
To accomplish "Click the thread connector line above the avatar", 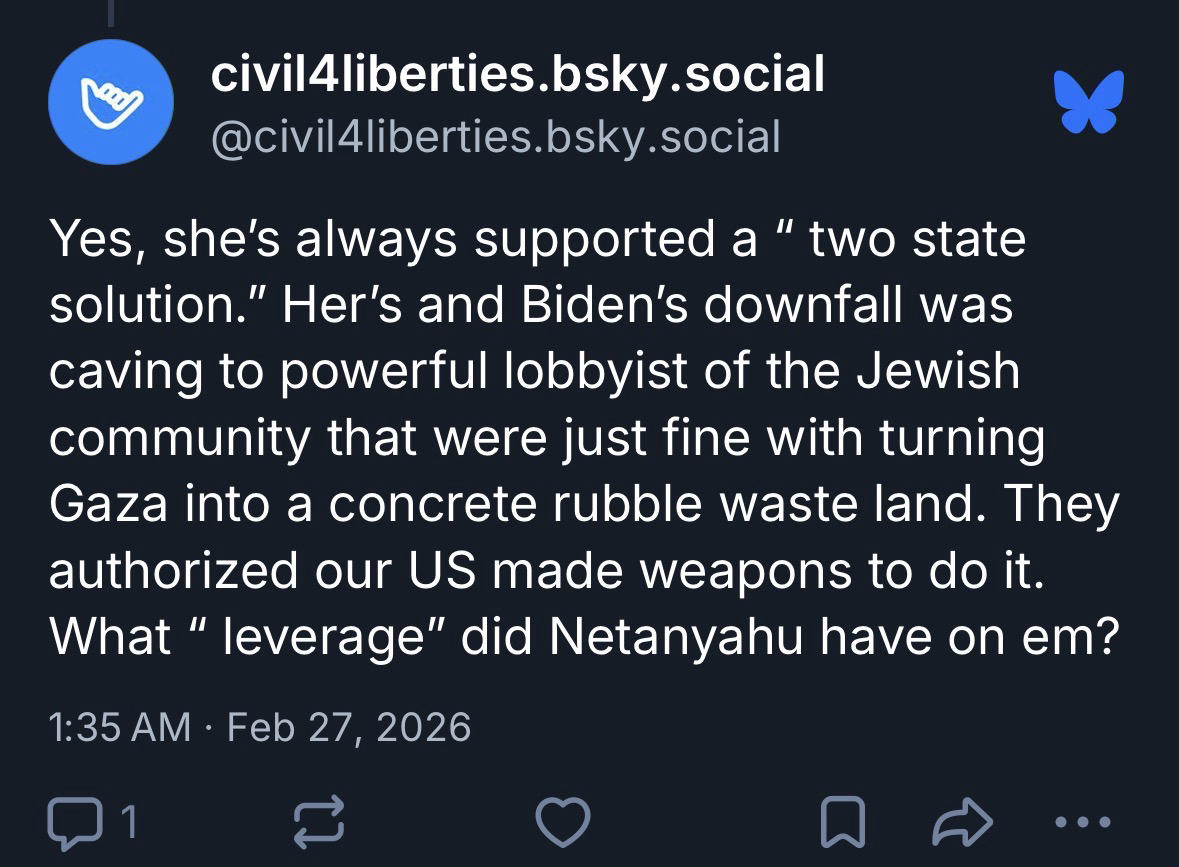I will point(112,12).
